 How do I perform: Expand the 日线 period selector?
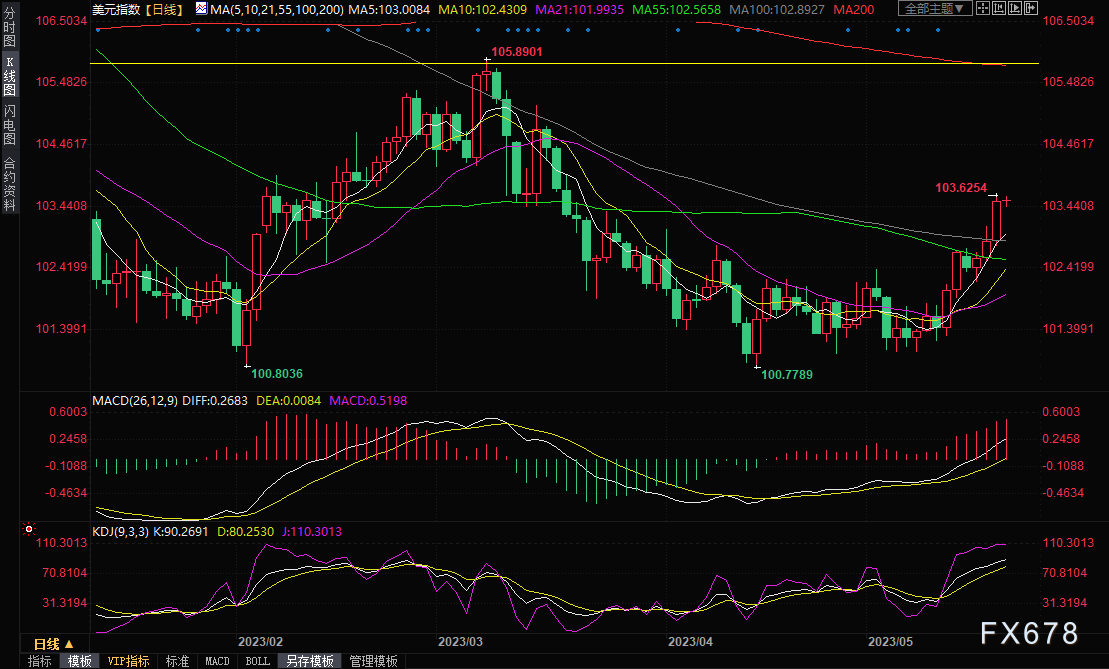click(x=53, y=643)
